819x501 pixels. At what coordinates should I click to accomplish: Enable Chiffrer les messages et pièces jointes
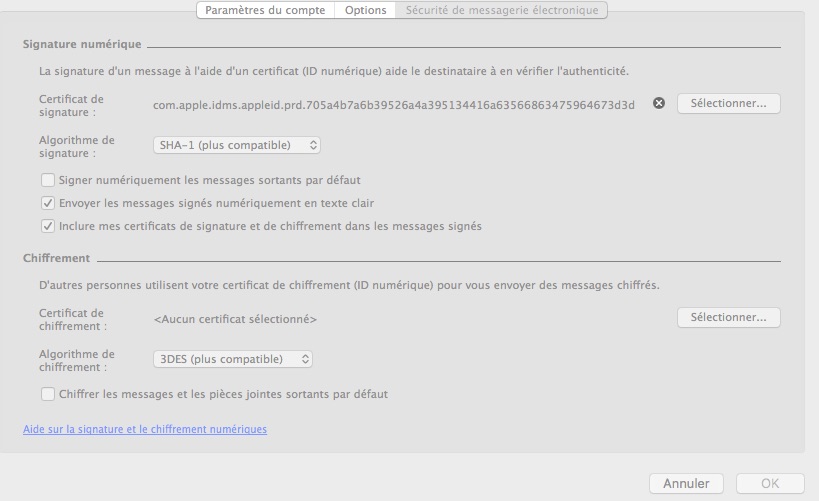tap(48, 394)
